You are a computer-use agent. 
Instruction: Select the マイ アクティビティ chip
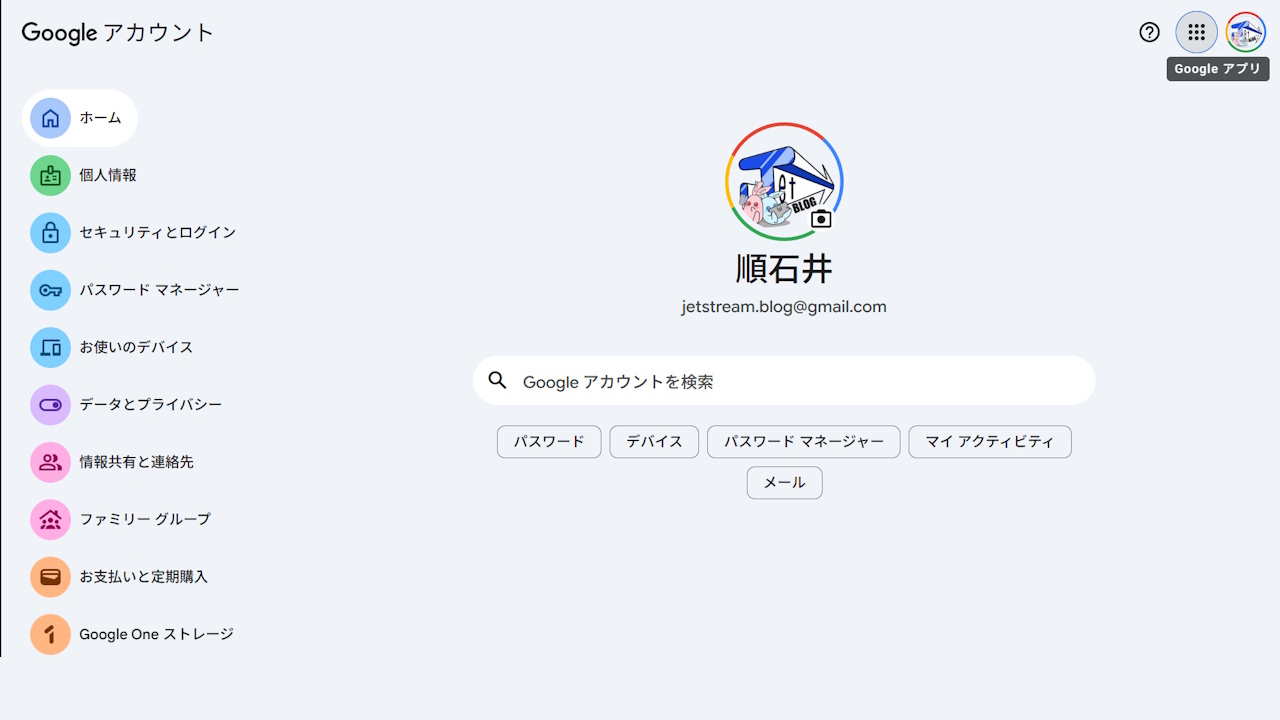pyautogui.click(x=989, y=441)
